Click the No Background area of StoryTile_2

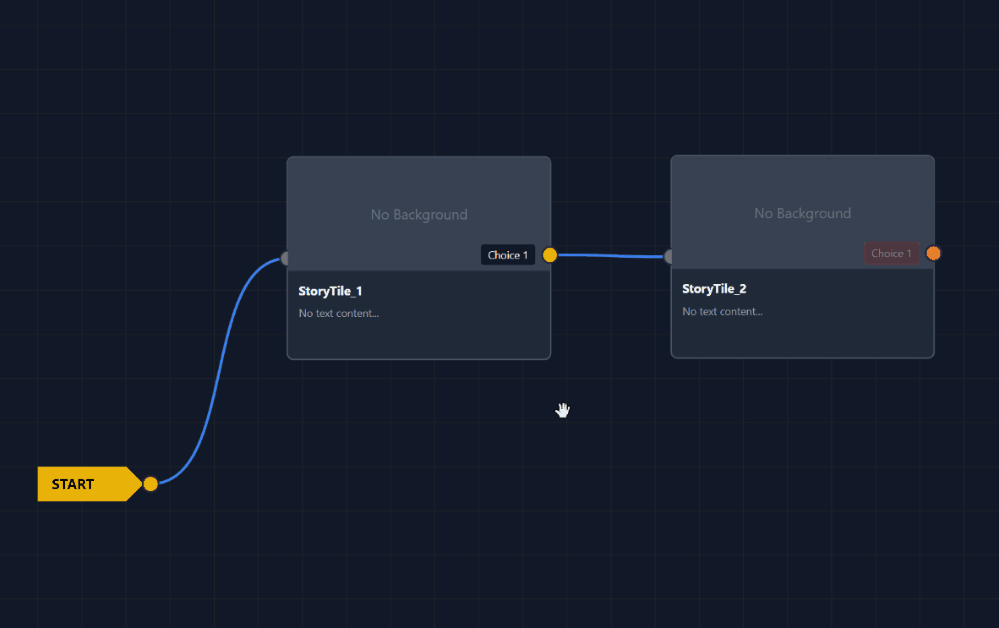(x=802, y=213)
